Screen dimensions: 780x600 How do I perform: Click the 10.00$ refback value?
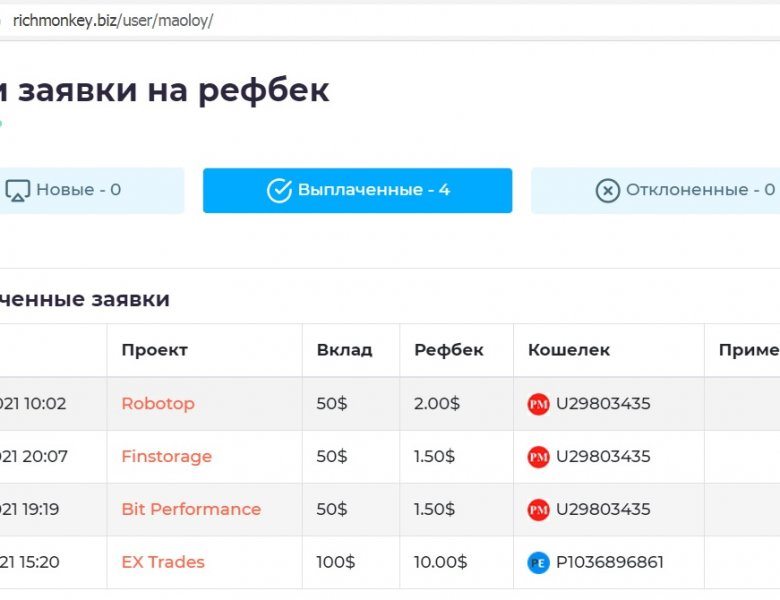440,562
